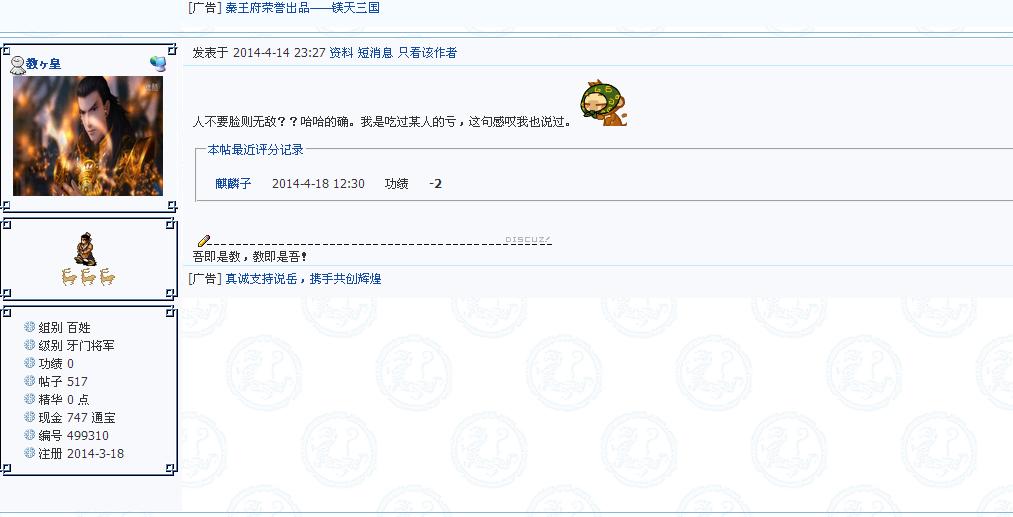Click the bullet icon beside 组别 百姓
Screen dimensions: 1013x517
[30, 327]
